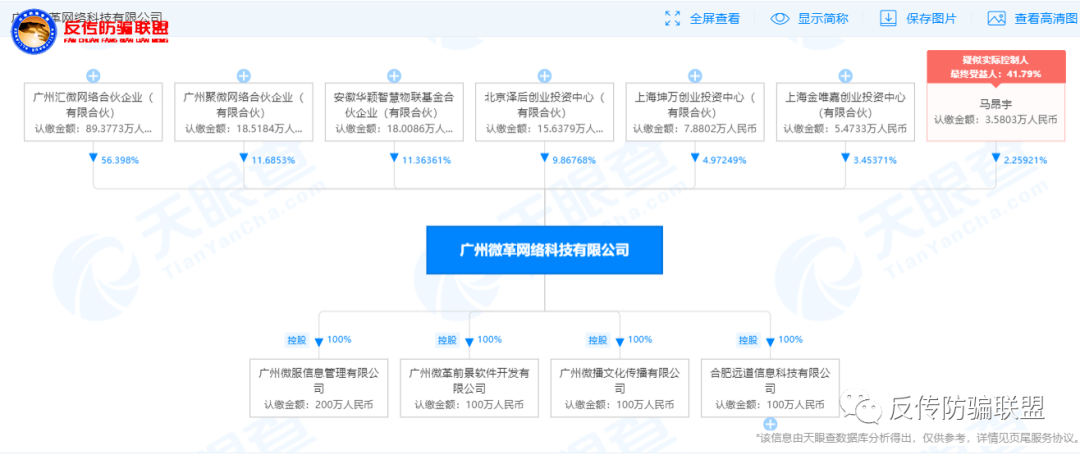Open subsidiary 广州微革前景软件开发有限公司
The image size is (1080, 455).
[x=469, y=388]
